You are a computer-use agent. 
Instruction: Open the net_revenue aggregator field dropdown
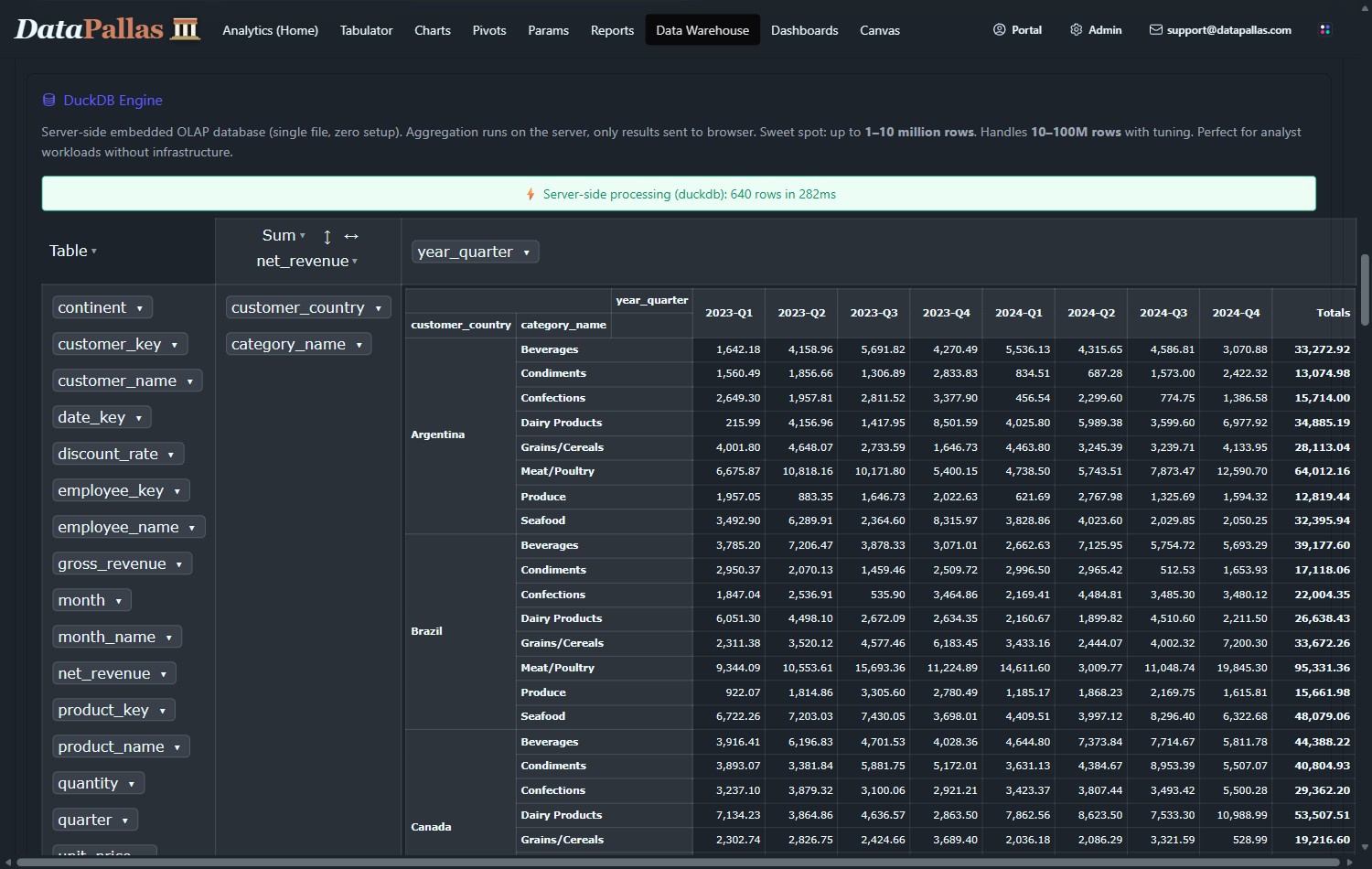(307, 261)
